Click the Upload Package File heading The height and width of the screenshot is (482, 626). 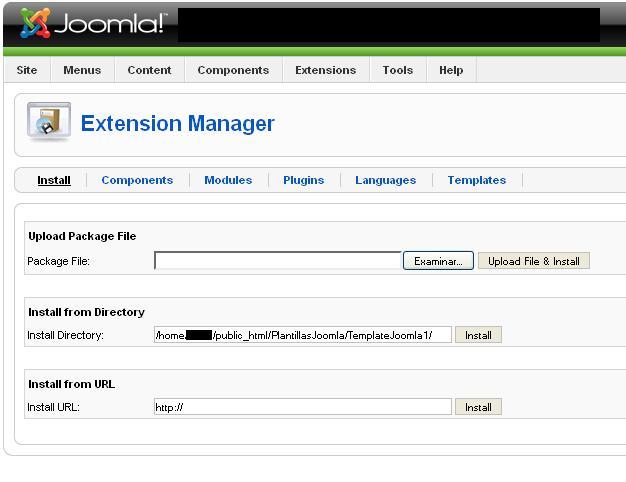click(82, 236)
